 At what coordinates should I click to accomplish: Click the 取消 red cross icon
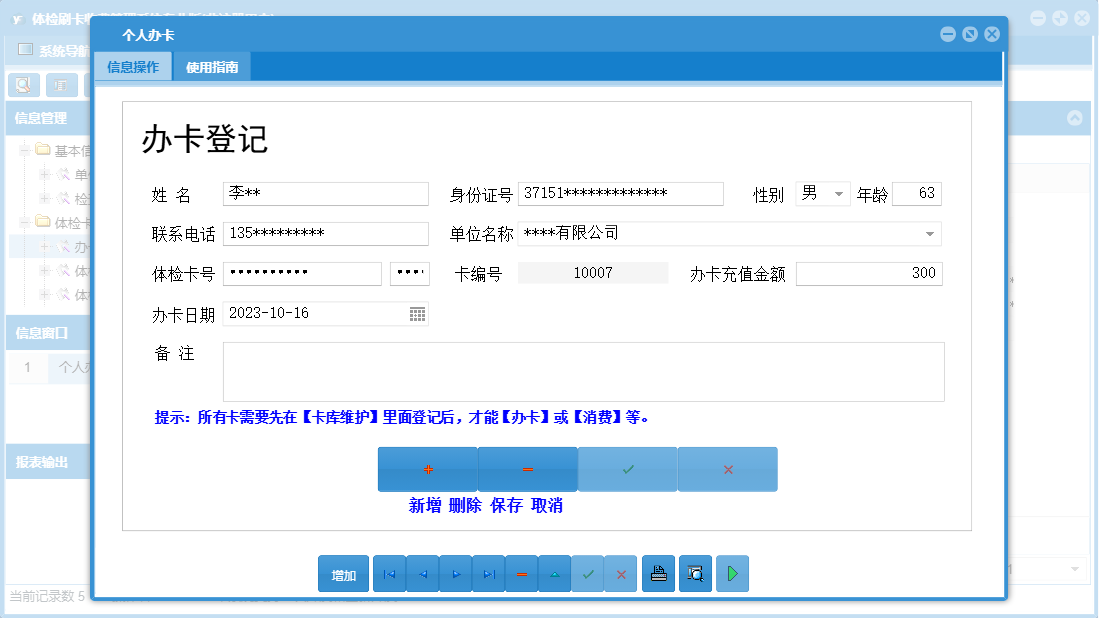[x=727, y=469]
